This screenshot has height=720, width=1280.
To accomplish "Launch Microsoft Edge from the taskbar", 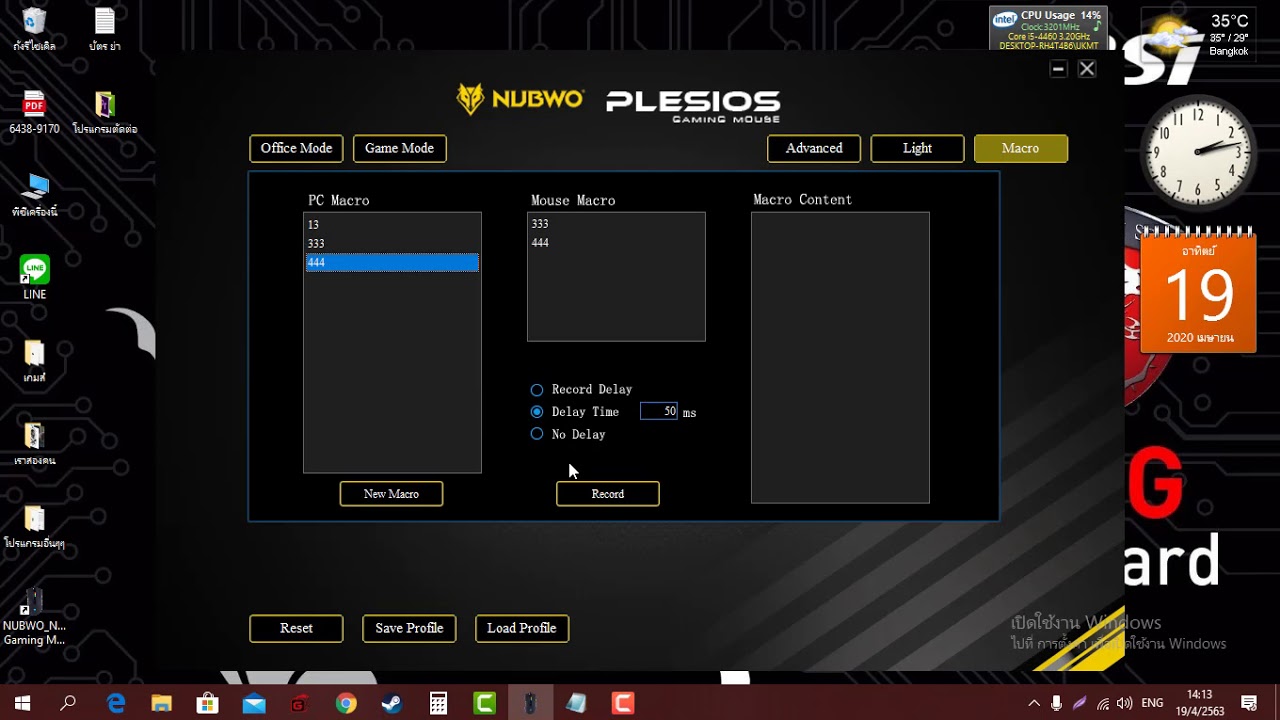I will 116,703.
